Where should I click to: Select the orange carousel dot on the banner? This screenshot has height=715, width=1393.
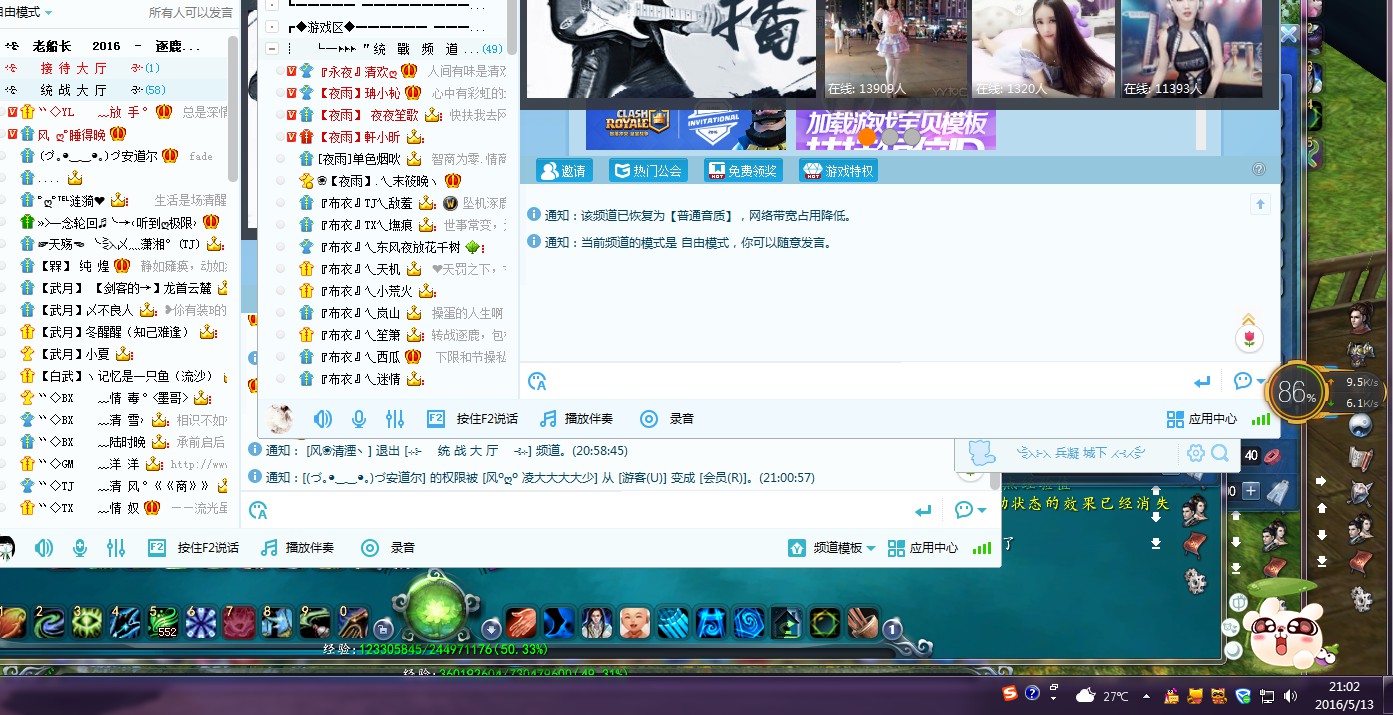tap(867, 136)
